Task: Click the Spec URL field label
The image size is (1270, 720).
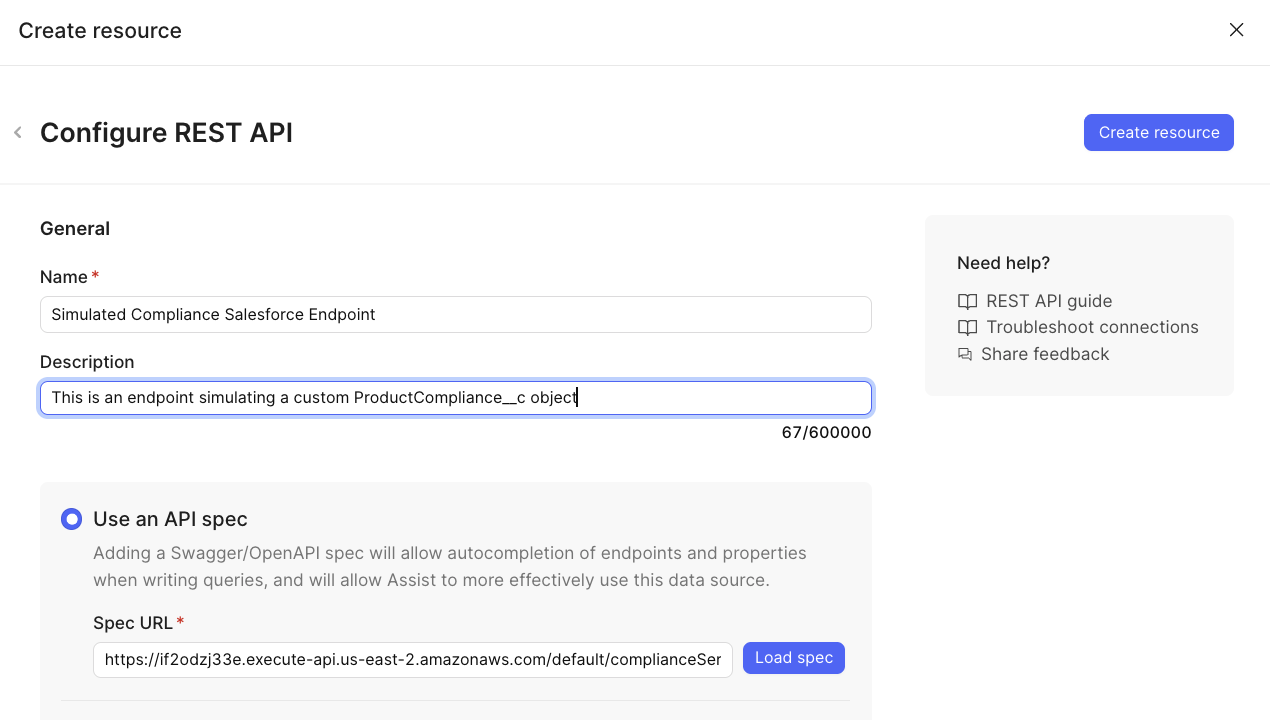Action: click(133, 623)
